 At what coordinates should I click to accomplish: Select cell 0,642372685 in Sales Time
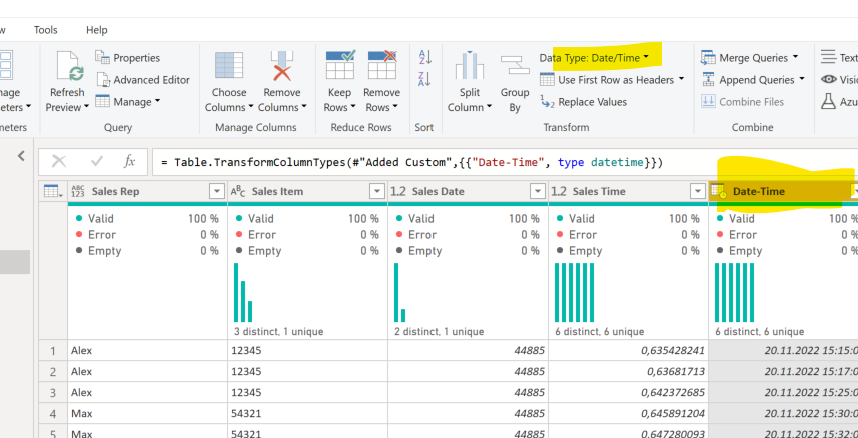[x=628, y=393]
